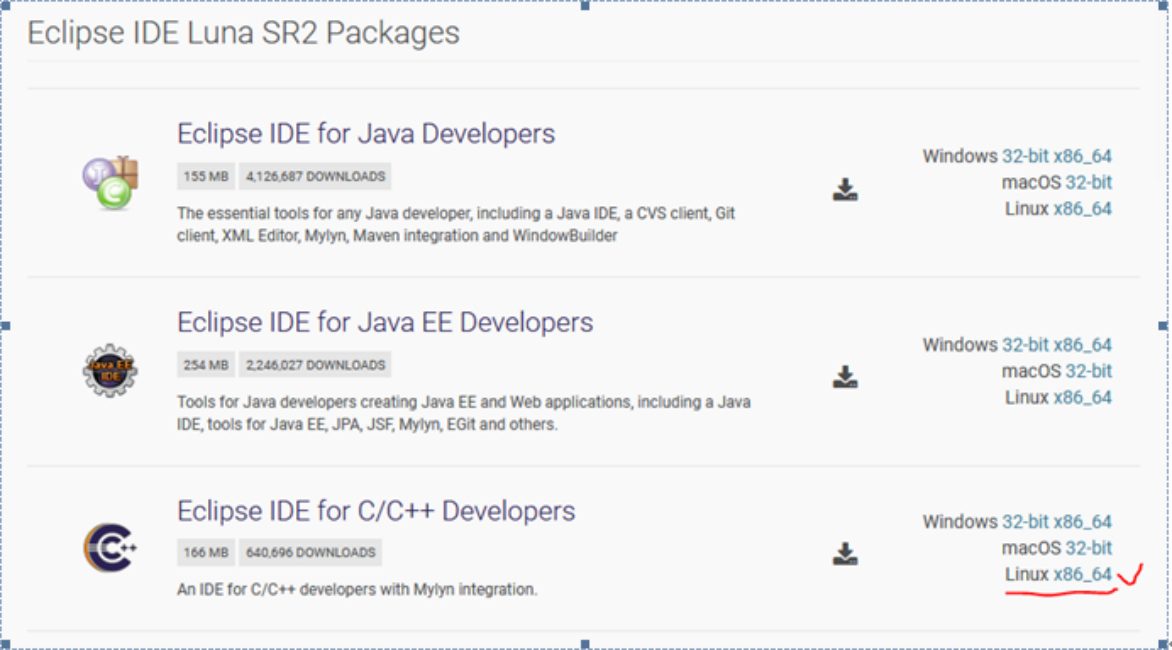Download Windows x86_64 for Java EE Developers
The width and height of the screenshot is (1172, 650).
coord(1082,345)
